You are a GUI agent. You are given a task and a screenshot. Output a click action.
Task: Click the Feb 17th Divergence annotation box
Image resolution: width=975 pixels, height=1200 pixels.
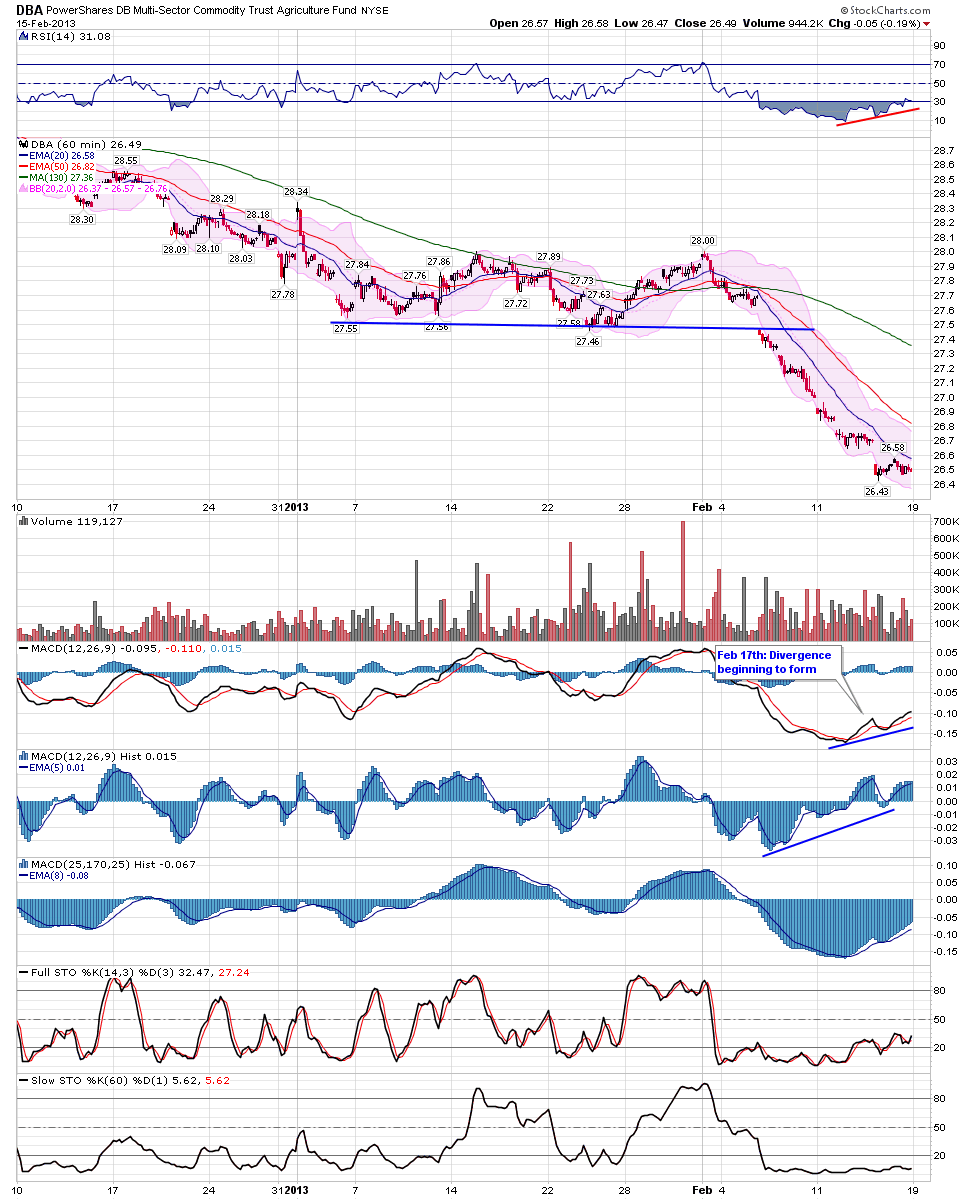click(x=780, y=661)
